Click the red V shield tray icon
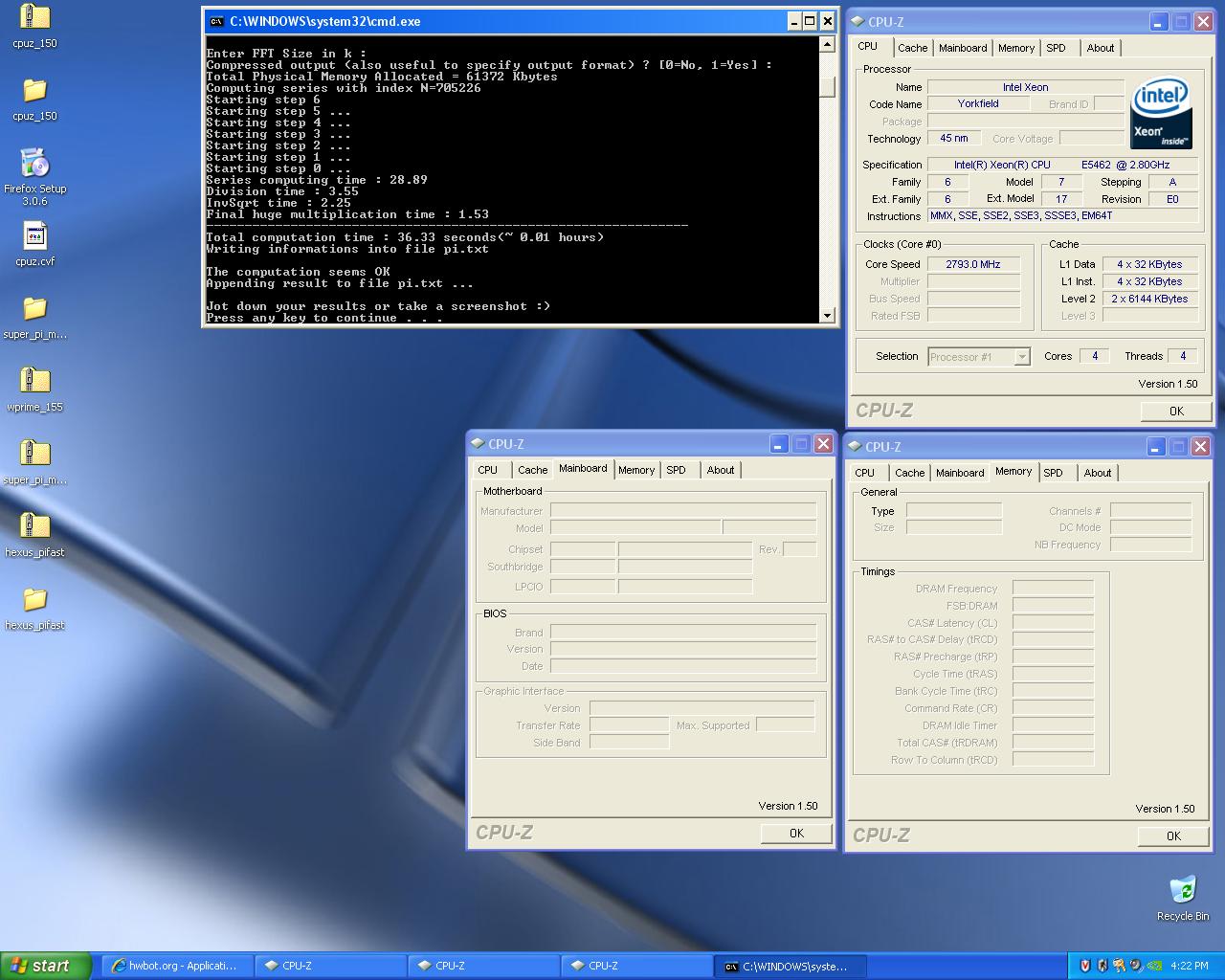1225x980 pixels. tap(1084, 966)
